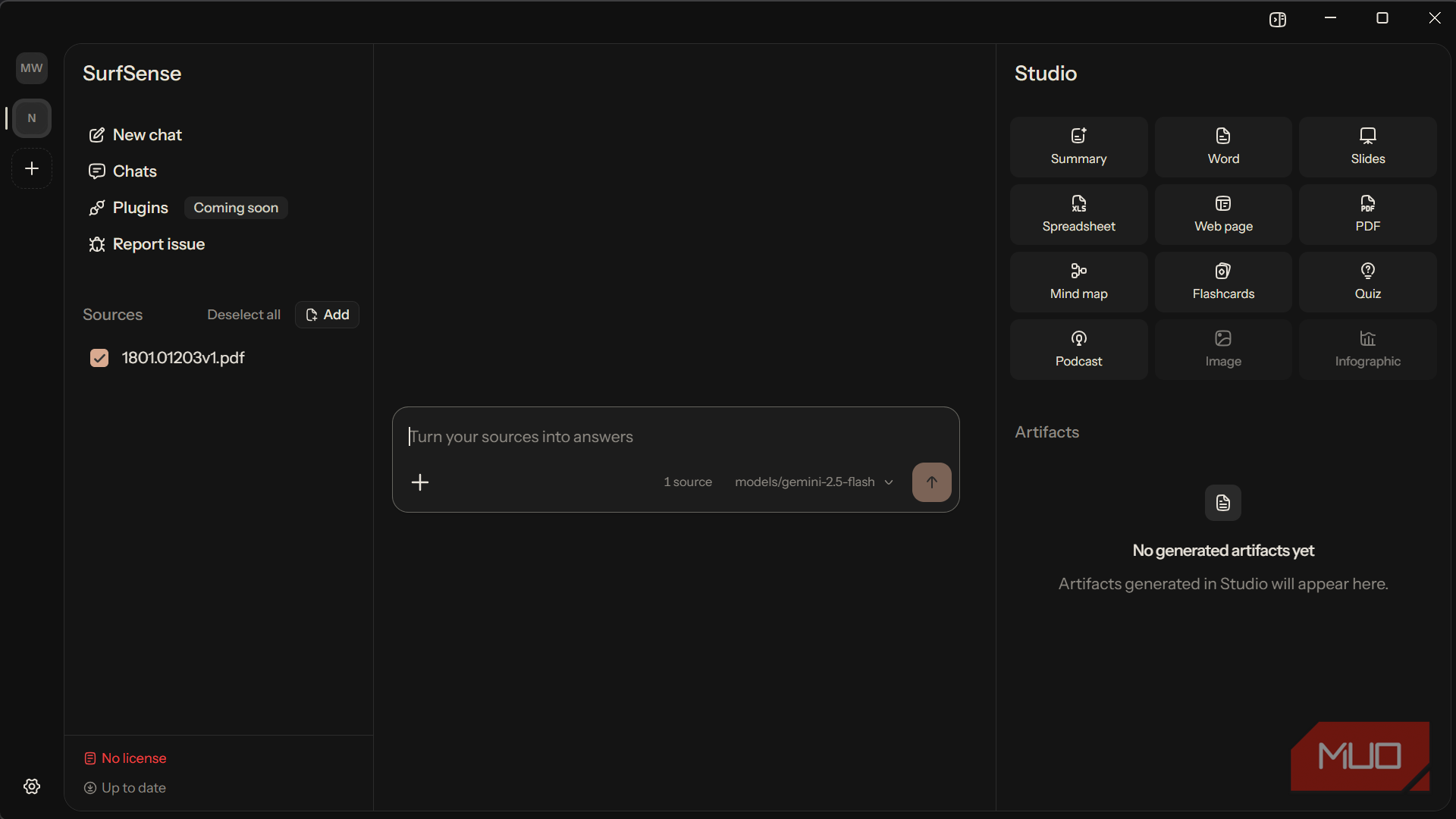Send the message with arrow button
1456x819 pixels.
(932, 482)
